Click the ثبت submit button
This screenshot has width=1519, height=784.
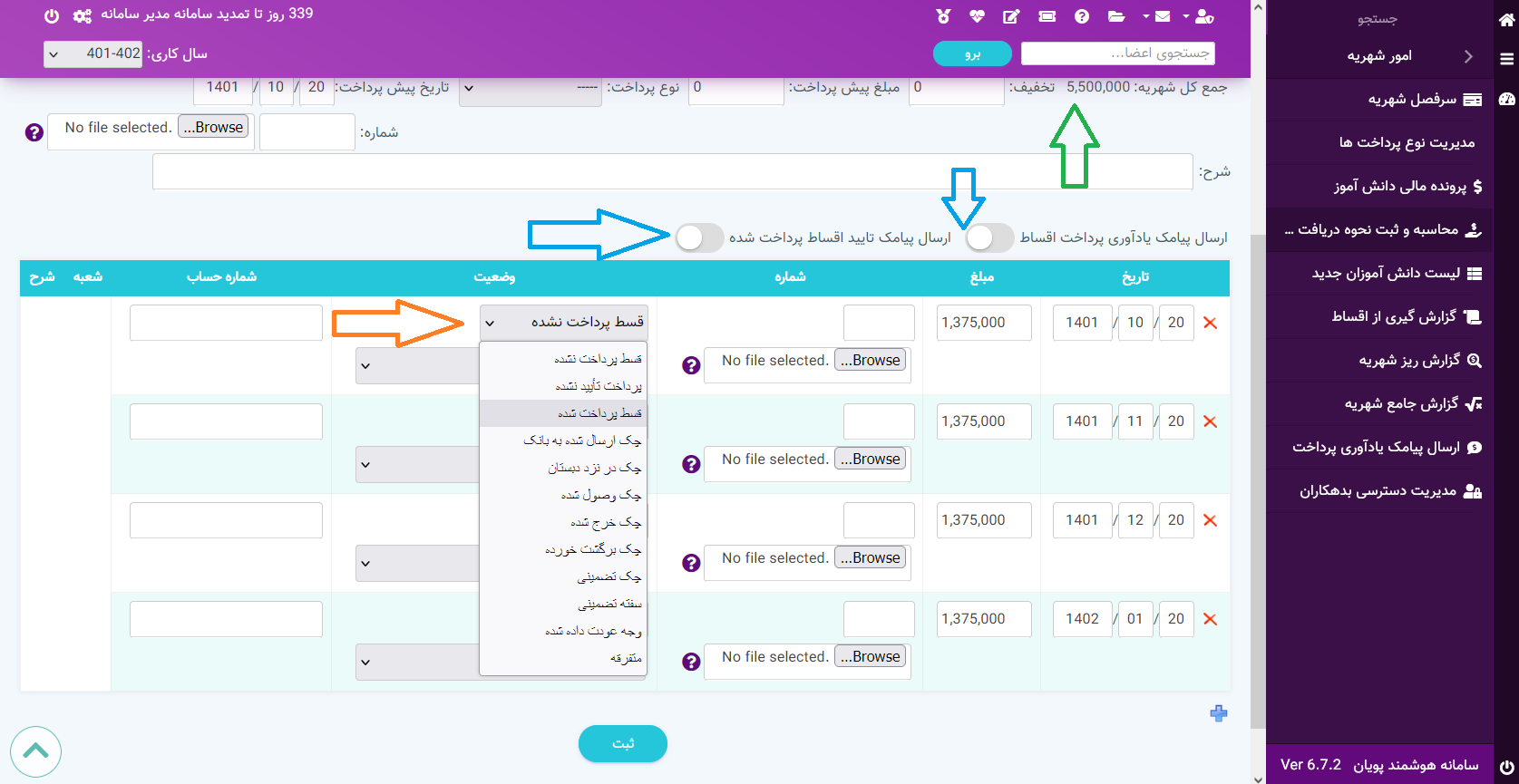point(623,743)
